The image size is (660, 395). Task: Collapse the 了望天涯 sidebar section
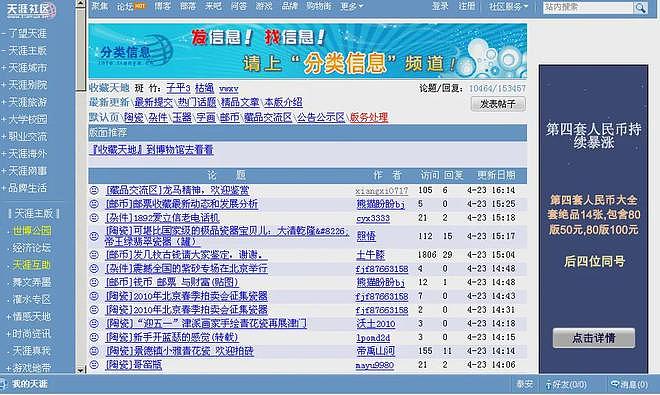pos(3,33)
